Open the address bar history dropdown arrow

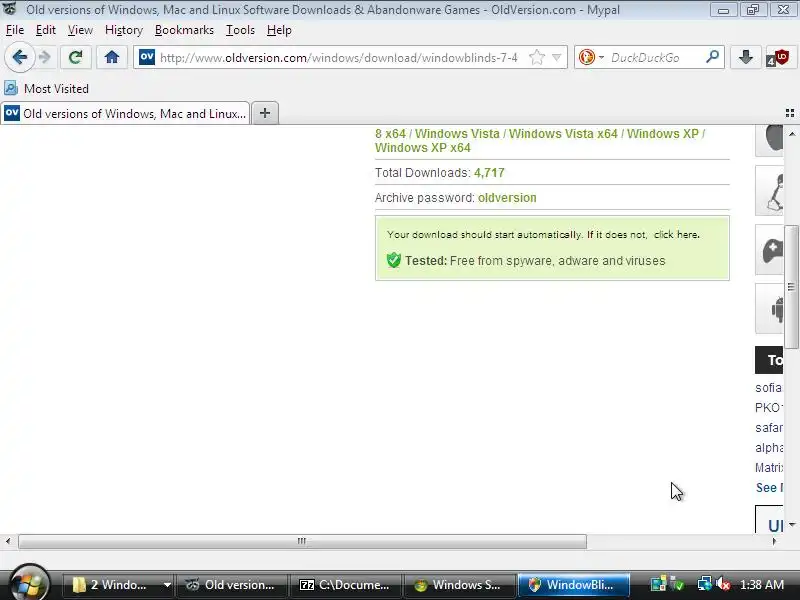click(x=557, y=57)
